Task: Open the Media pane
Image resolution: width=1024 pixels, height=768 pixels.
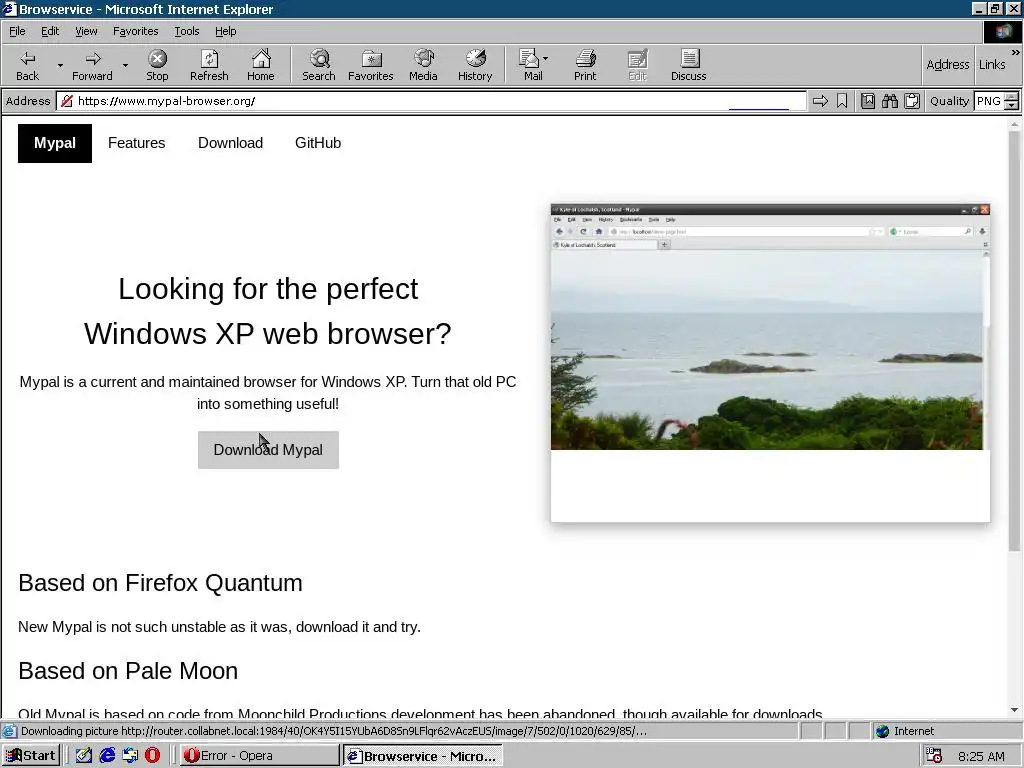Action: click(423, 65)
